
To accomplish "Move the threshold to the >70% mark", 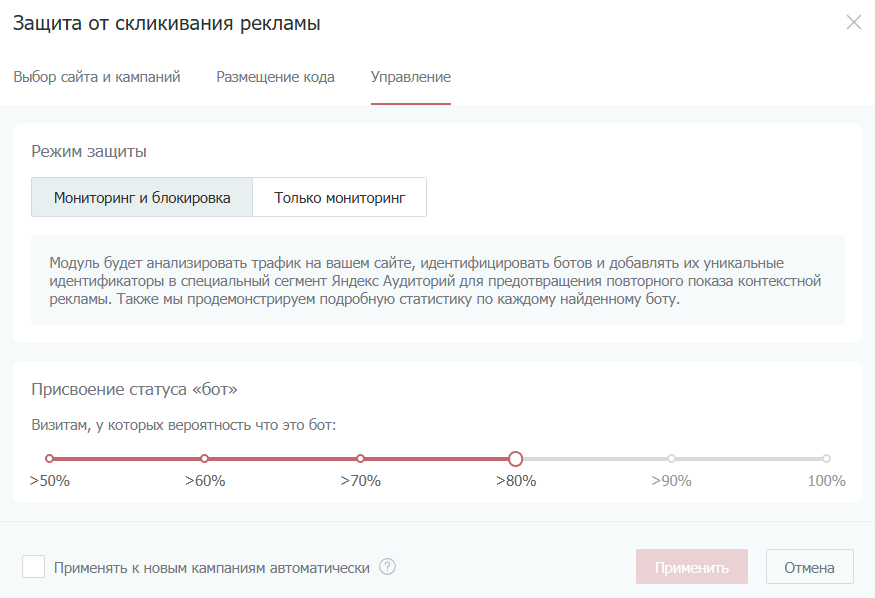I will click(360, 459).
